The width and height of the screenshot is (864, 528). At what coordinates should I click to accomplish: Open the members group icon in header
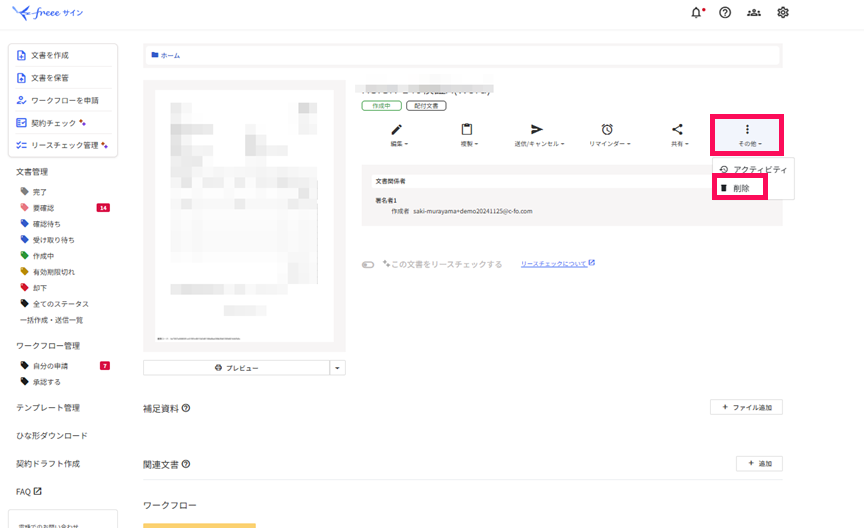coord(754,13)
